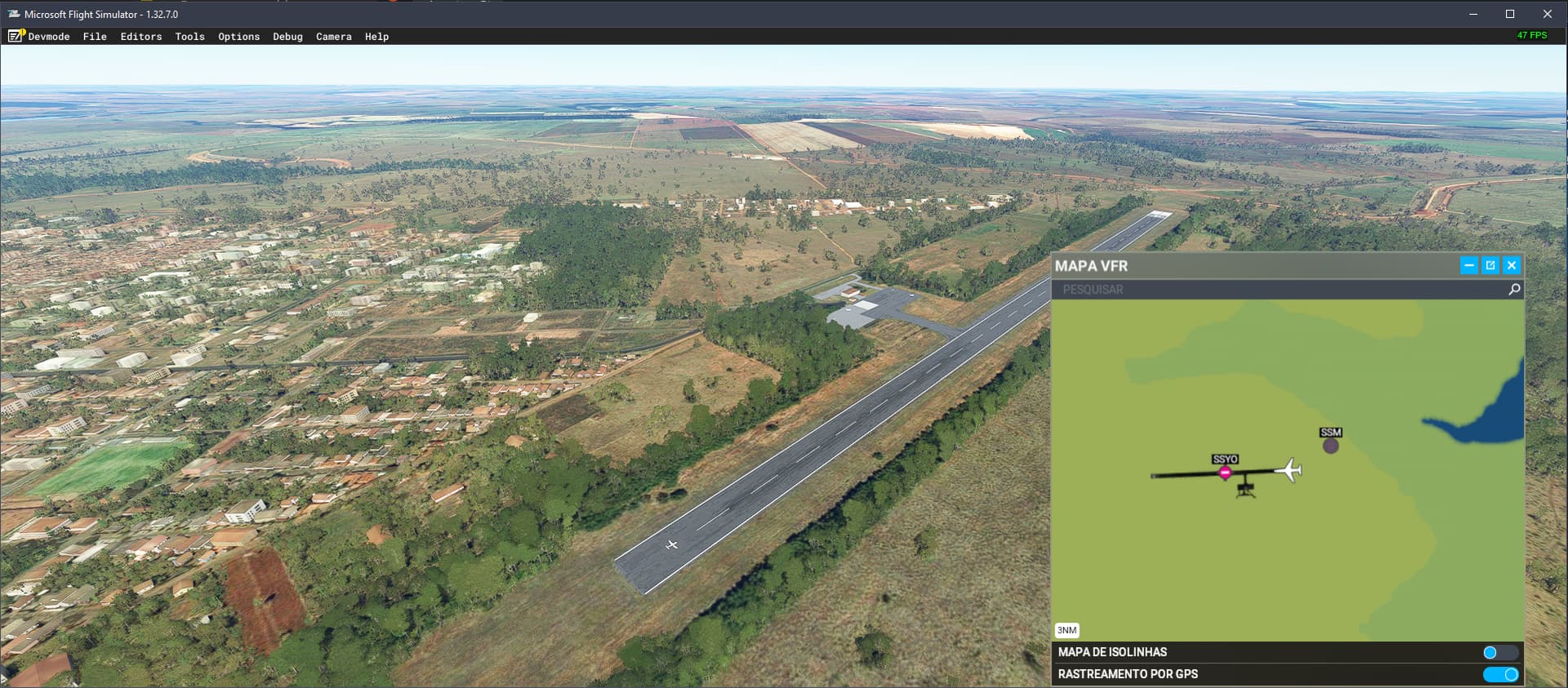Open the File menu

click(x=95, y=37)
